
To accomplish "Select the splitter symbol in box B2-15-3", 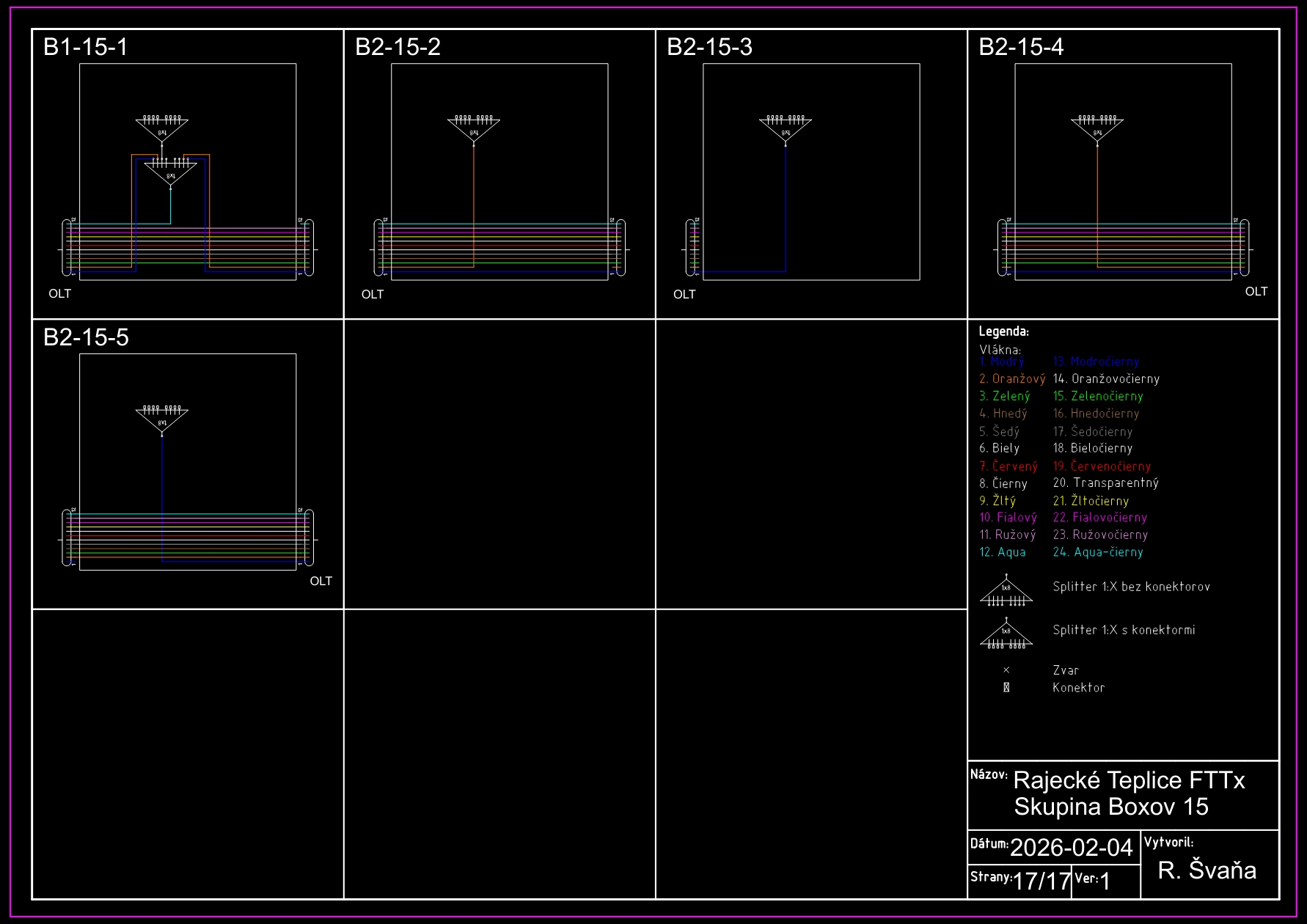I will coord(786,128).
